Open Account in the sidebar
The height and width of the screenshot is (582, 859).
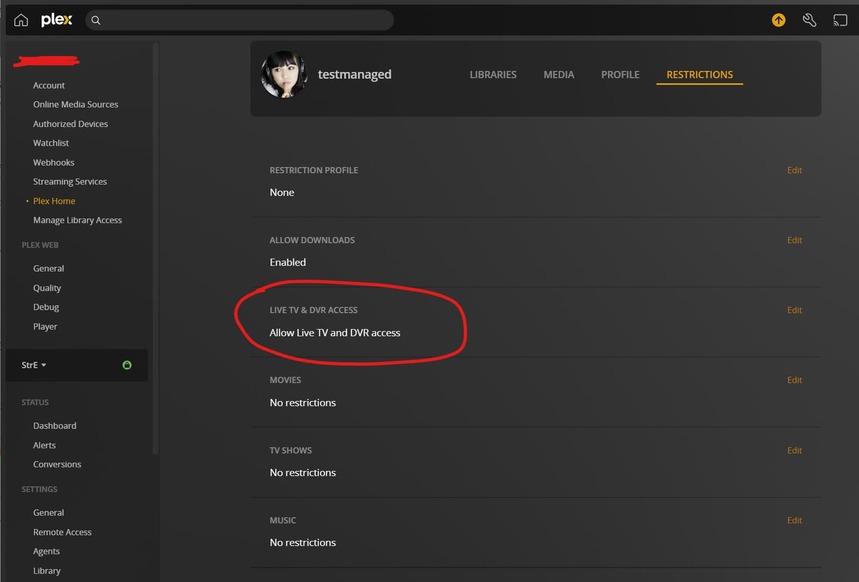tap(49, 85)
